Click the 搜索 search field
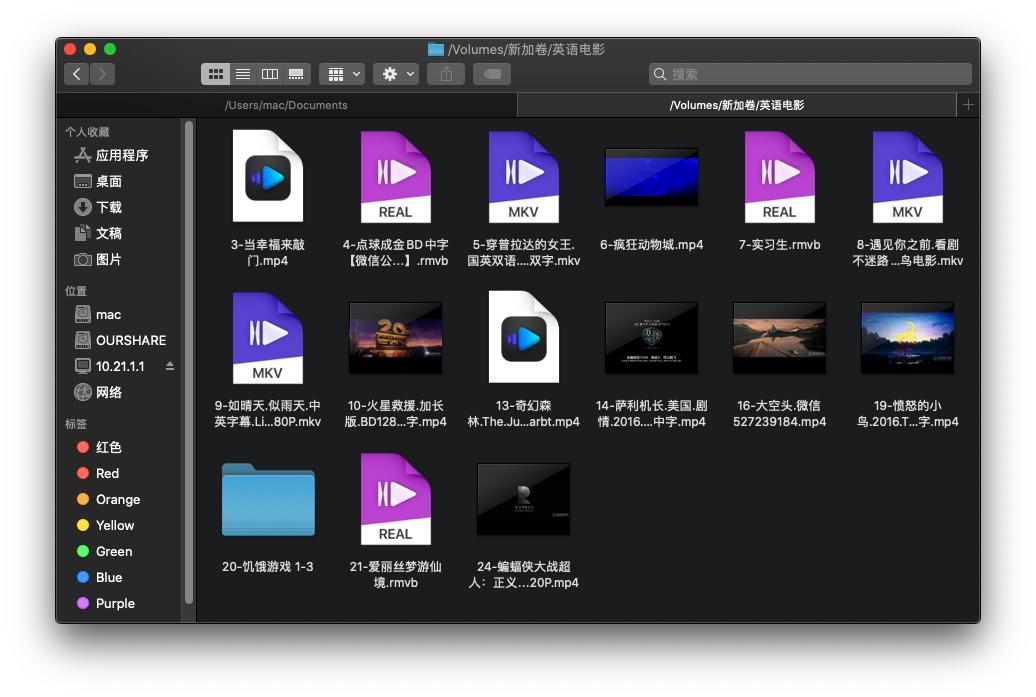 click(x=810, y=73)
